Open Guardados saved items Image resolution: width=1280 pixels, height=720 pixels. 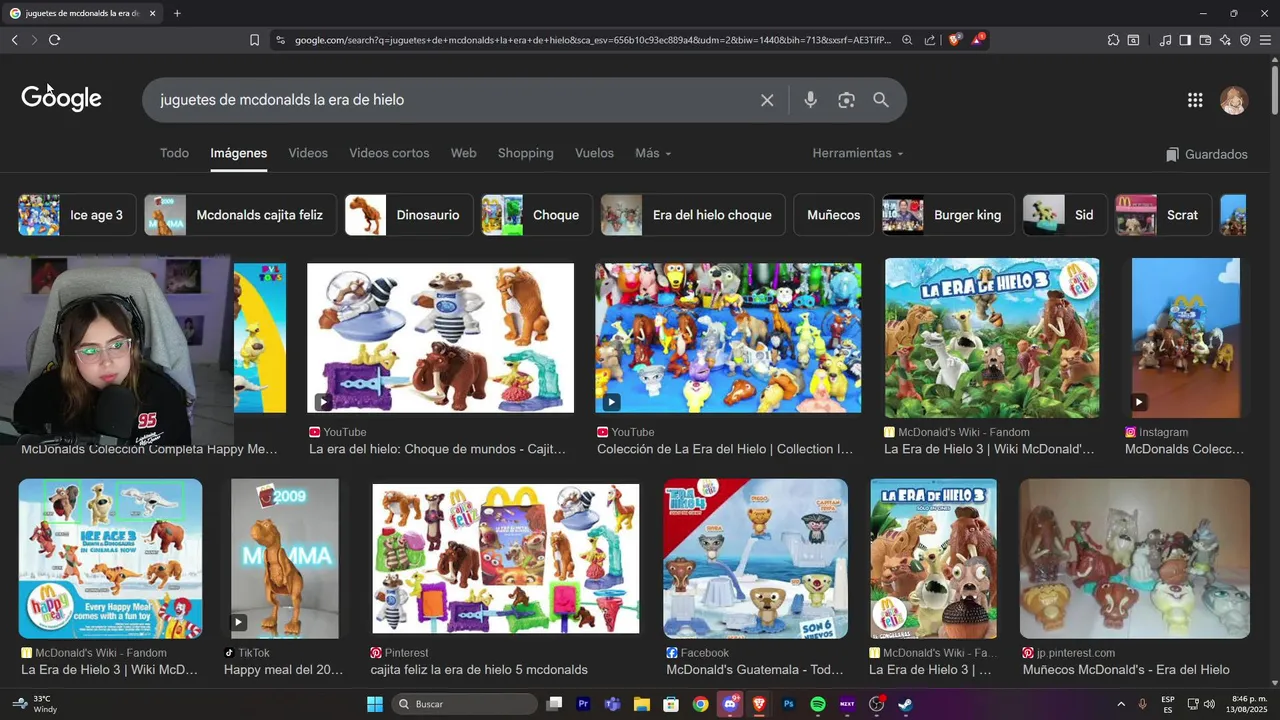1206,154
